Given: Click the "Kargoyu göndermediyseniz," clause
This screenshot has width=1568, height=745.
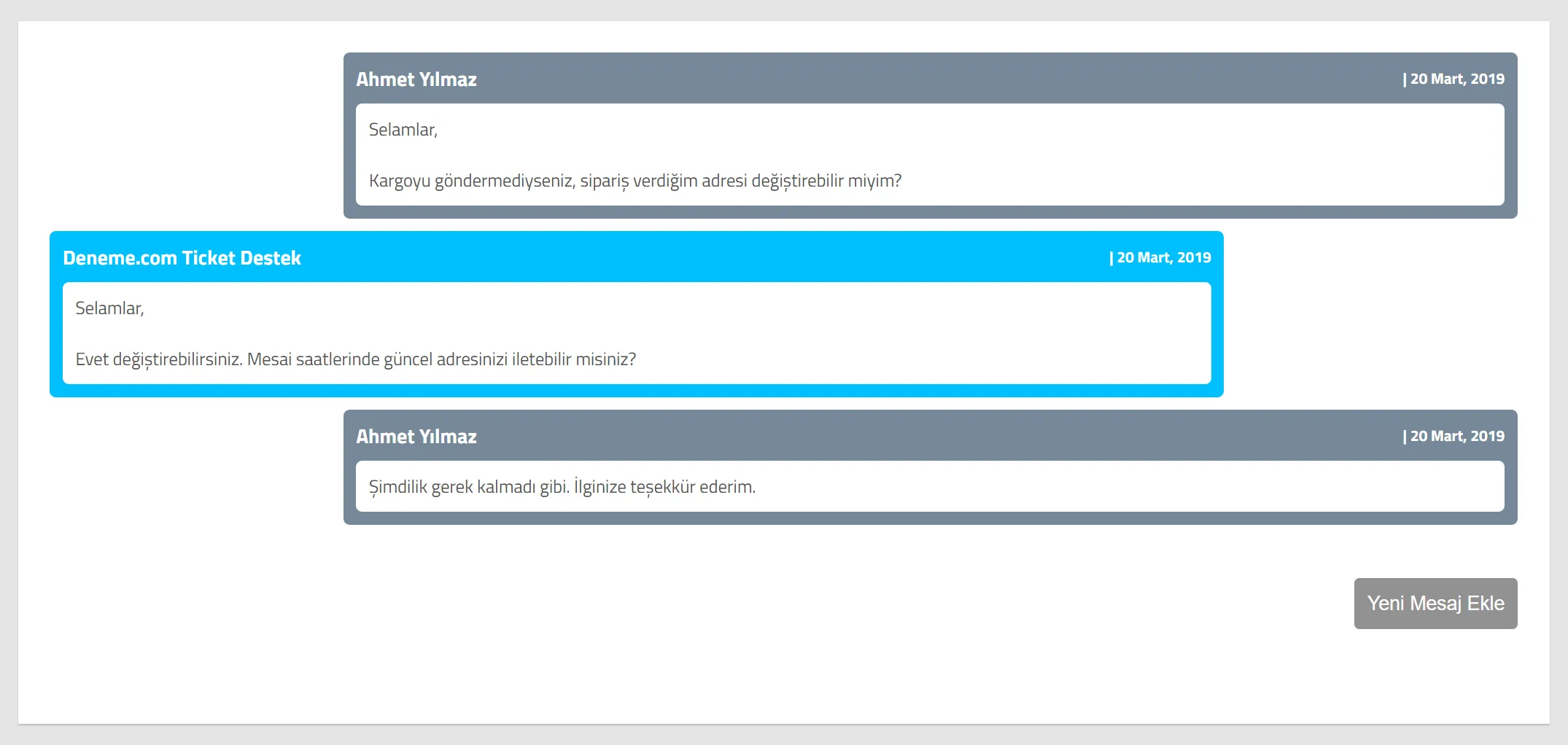Looking at the screenshot, I should pyautogui.click(x=472, y=181).
